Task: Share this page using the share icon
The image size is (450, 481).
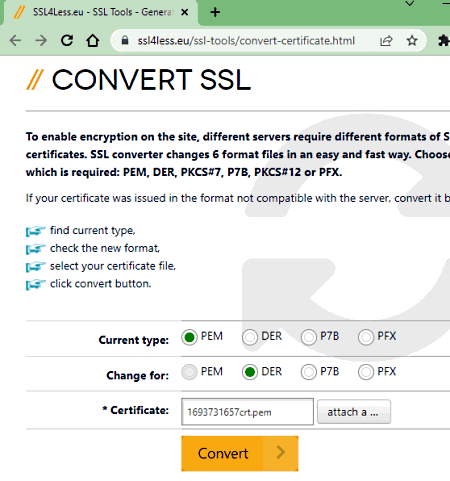Action: 386,41
